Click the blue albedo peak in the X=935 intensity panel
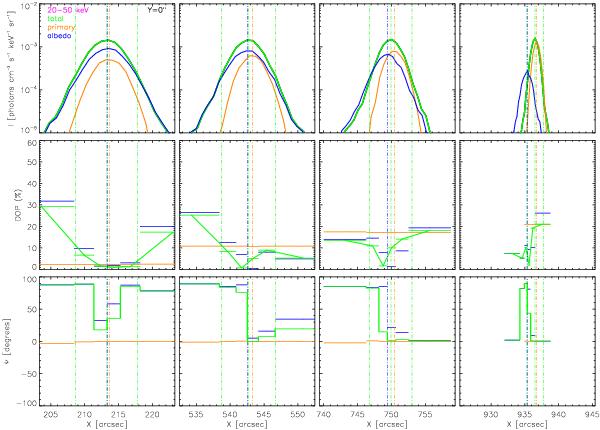Screen dimensions: 600x430 click(528, 70)
